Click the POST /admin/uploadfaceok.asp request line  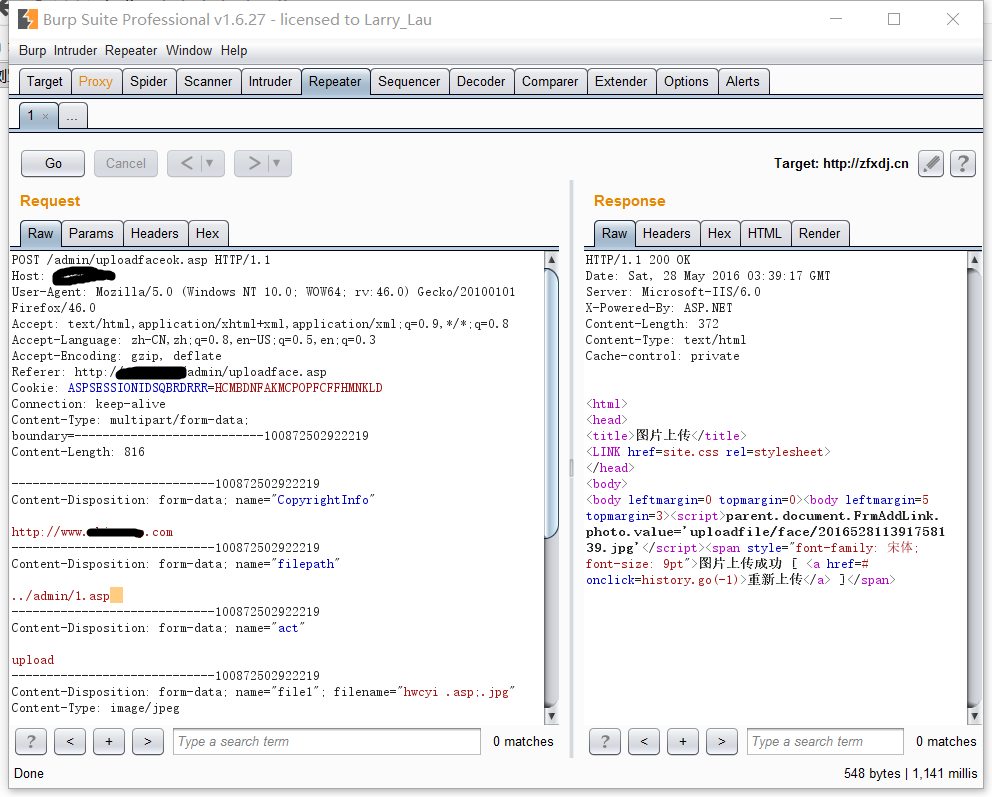tap(140, 260)
